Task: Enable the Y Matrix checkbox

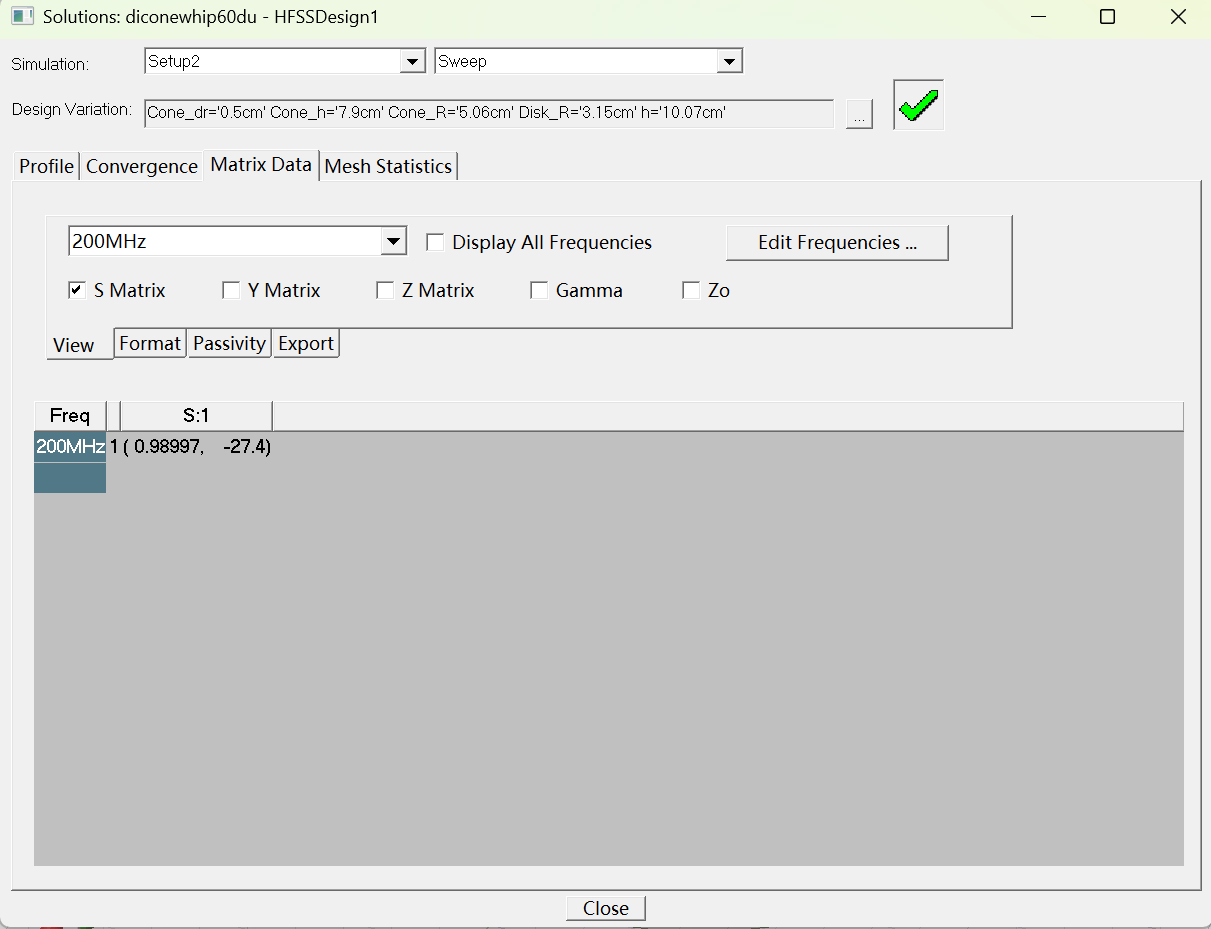Action: coord(231,290)
